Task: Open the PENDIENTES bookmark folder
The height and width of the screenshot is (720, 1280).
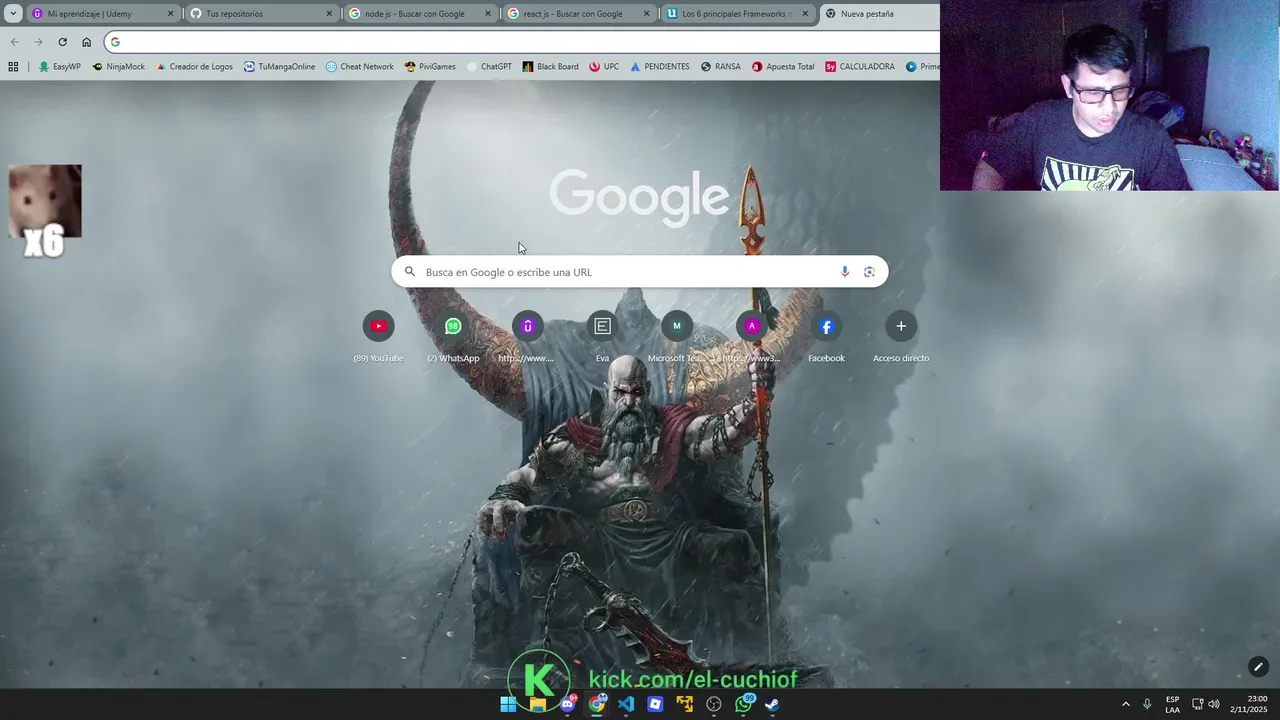Action: [x=659, y=67]
